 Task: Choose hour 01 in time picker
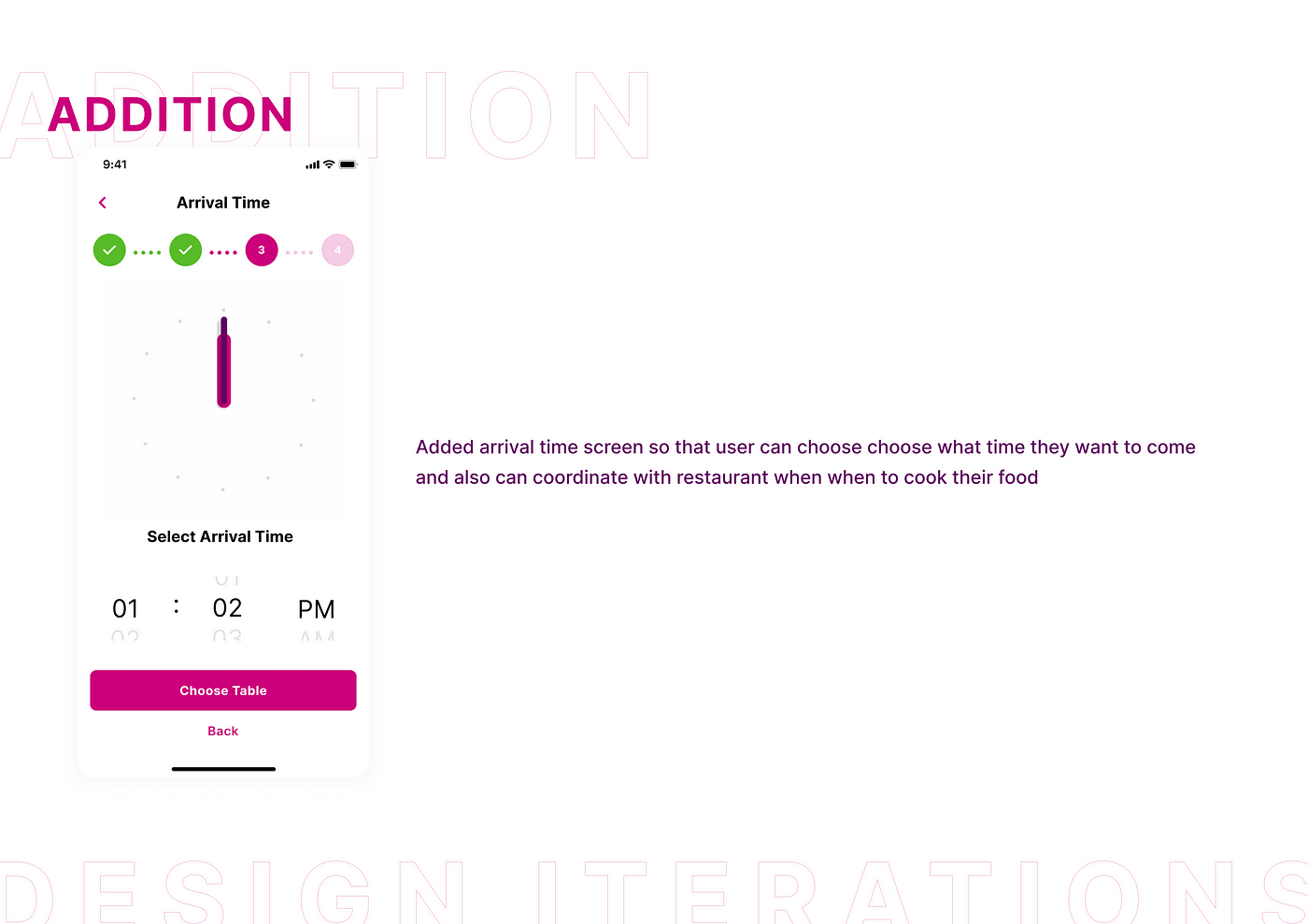click(125, 609)
